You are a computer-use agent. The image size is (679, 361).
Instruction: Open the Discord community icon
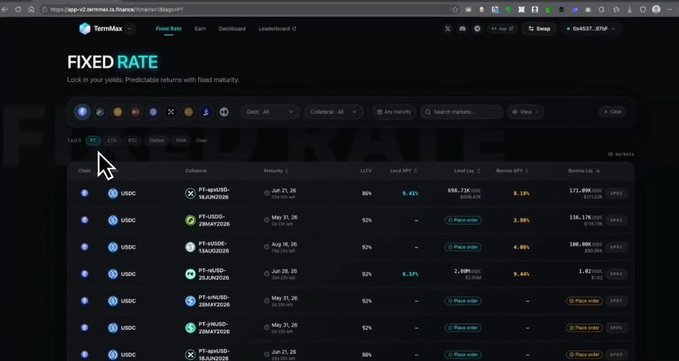[x=462, y=29]
